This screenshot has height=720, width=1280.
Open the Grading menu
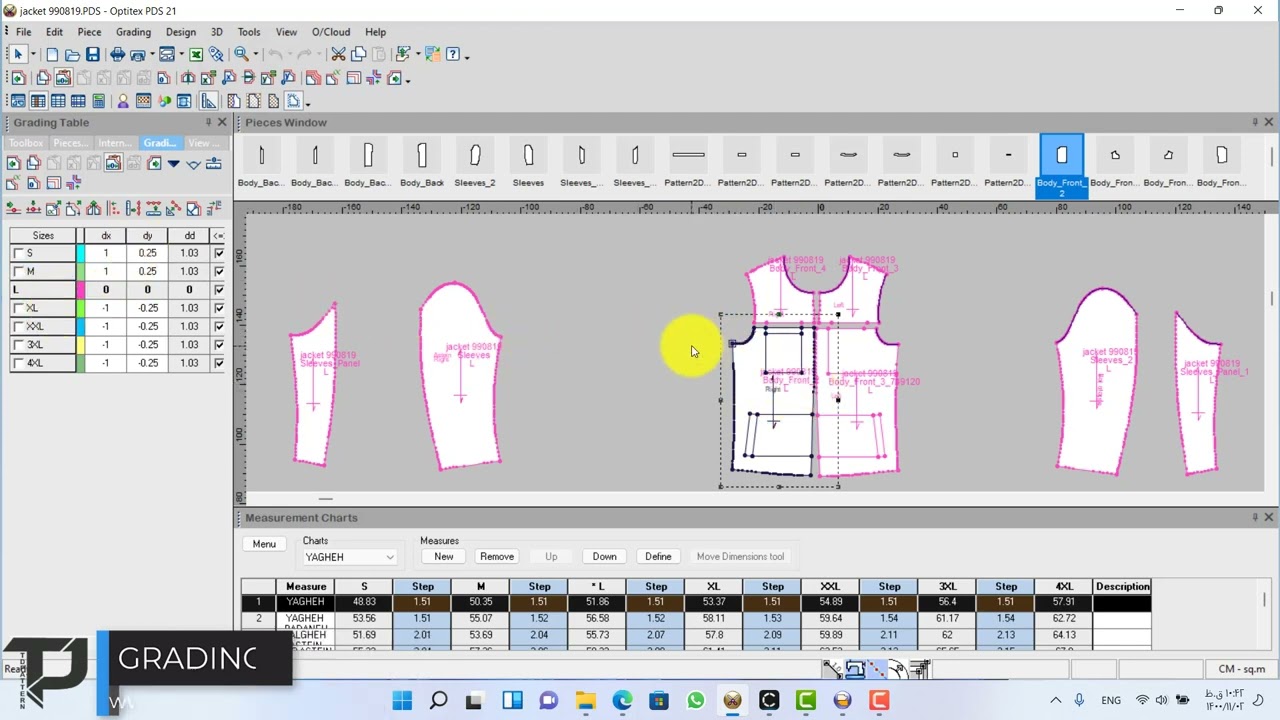133,32
